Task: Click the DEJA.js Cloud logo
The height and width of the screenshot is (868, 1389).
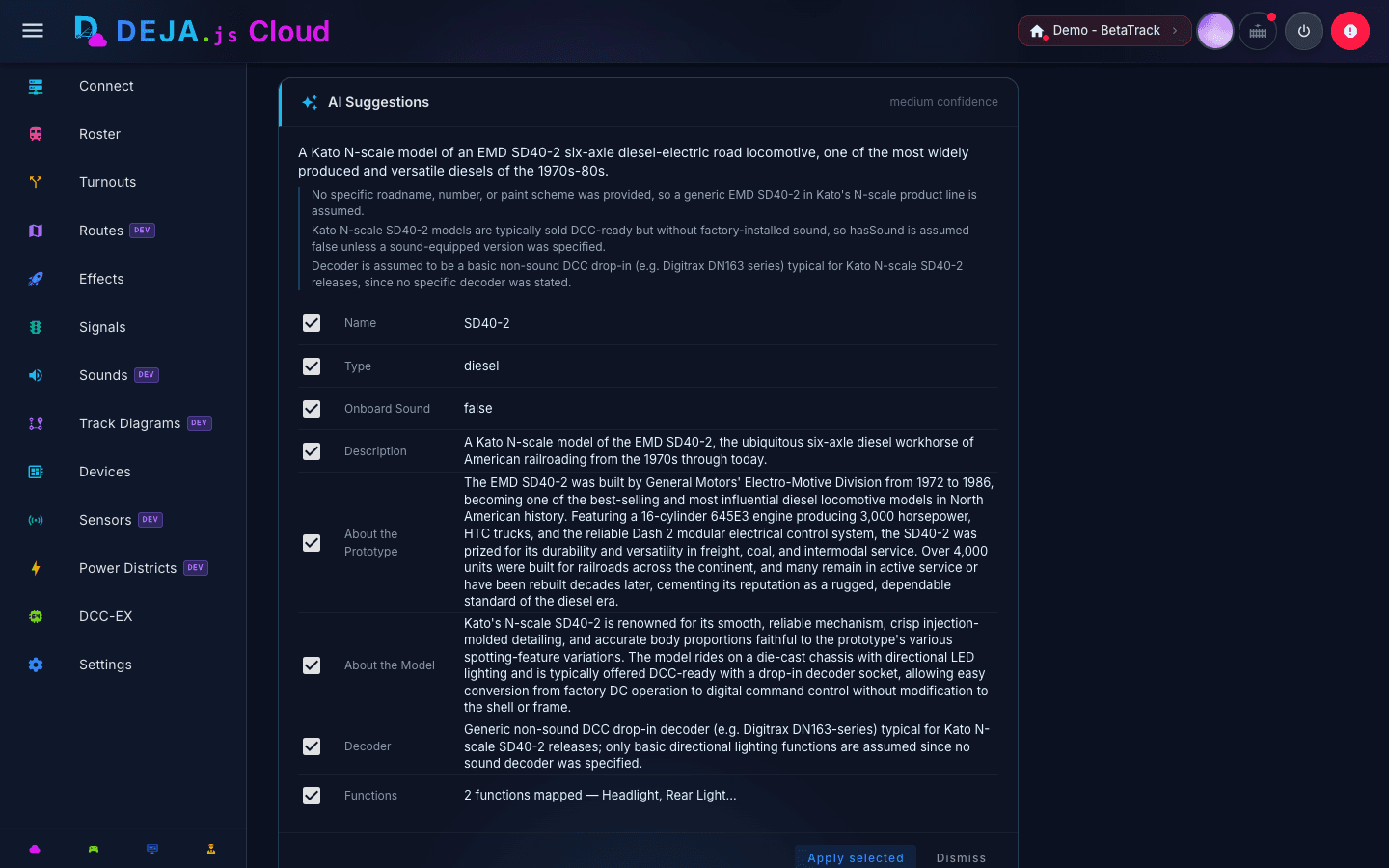Action: click(203, 31)
